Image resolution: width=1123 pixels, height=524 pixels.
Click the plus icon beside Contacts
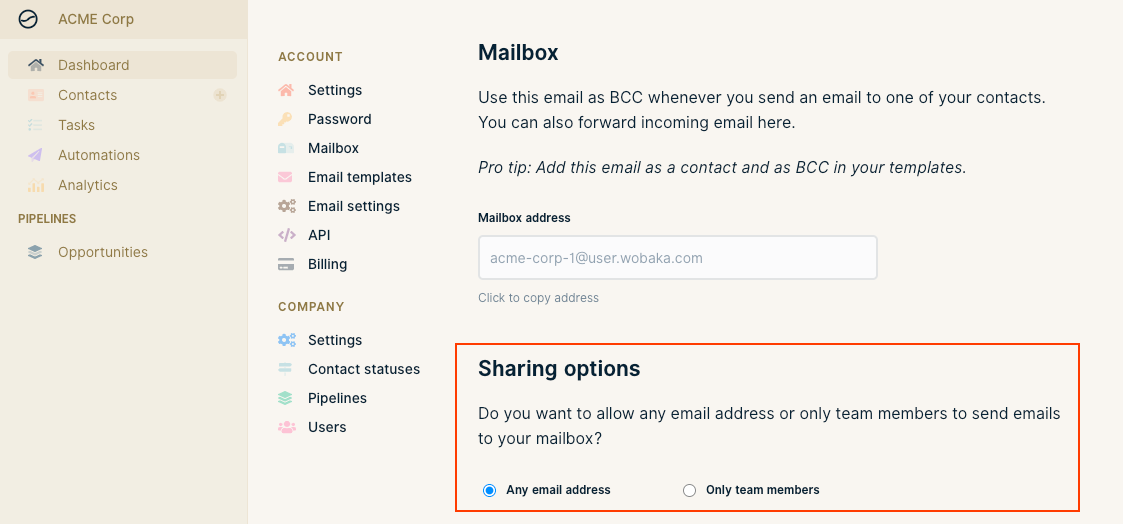[x=220, y=95]
